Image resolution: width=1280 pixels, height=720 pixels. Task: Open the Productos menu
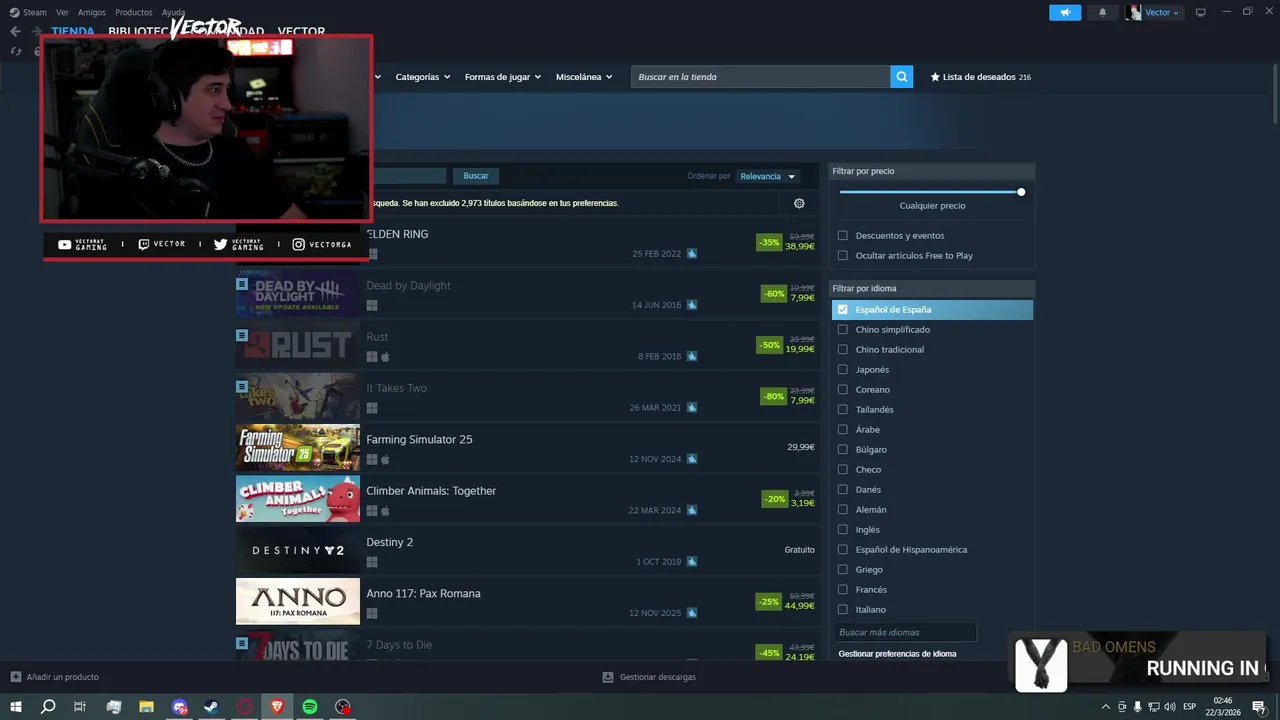coord(134,12)
